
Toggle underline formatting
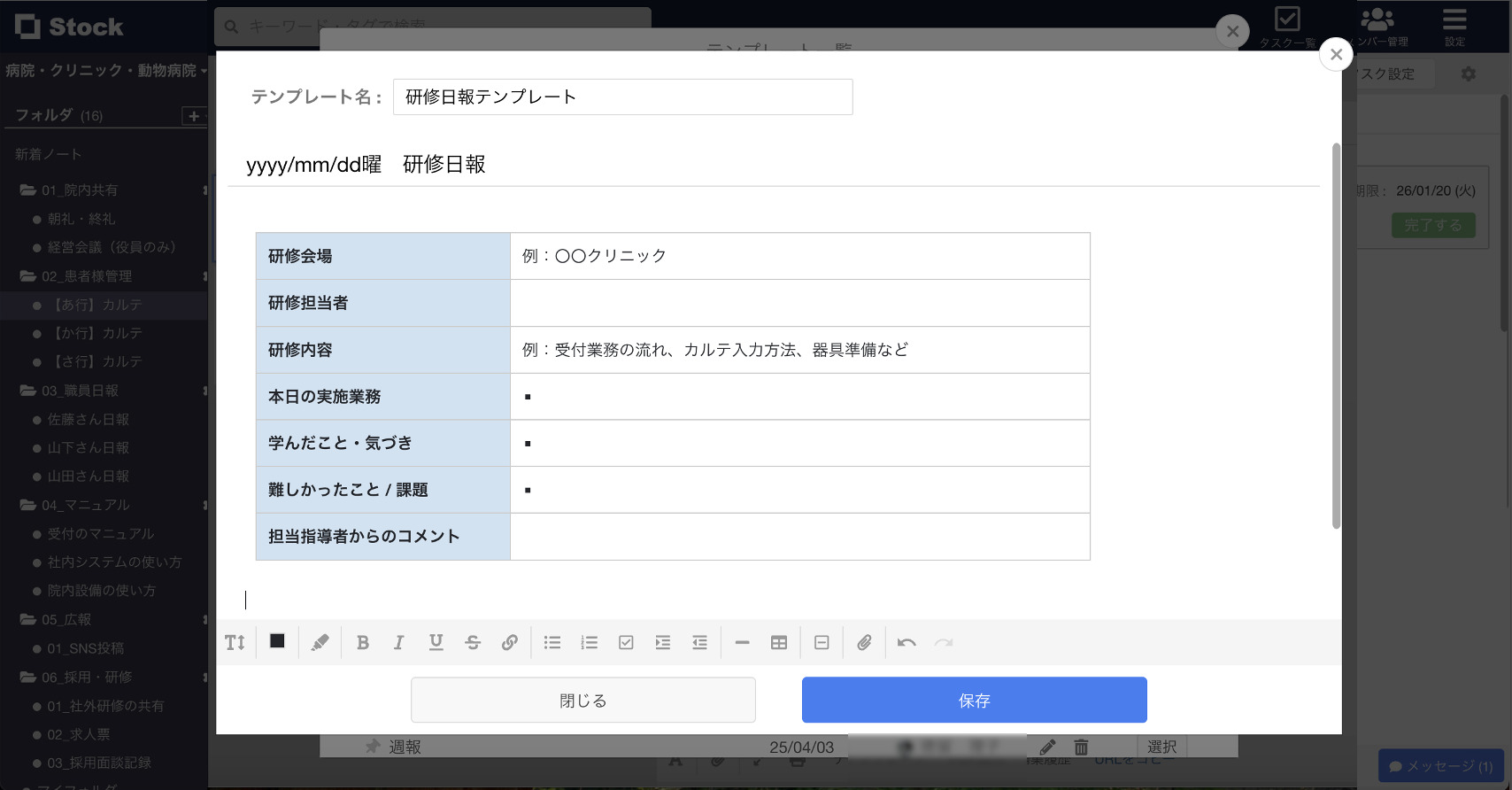coord(436,643)
